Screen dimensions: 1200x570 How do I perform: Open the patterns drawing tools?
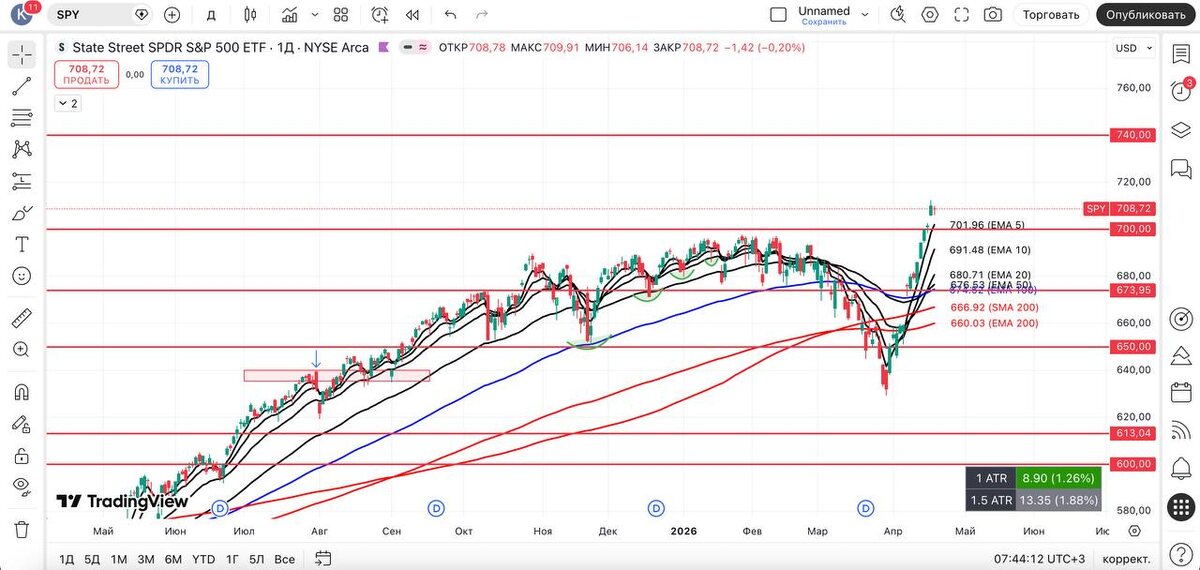[x=21, y=150]
